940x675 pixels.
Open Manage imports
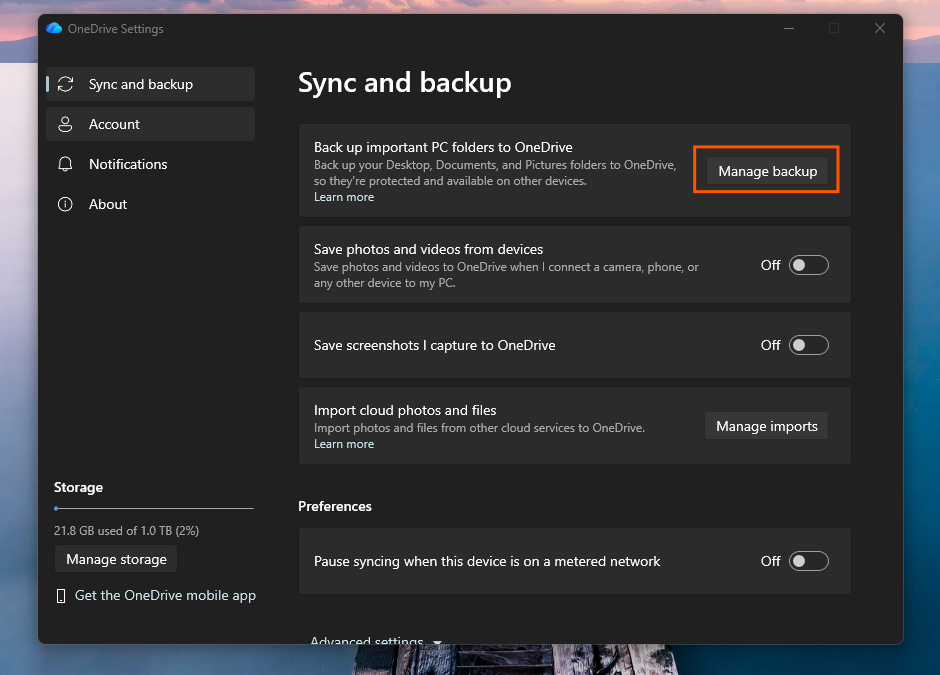point(766,426)
